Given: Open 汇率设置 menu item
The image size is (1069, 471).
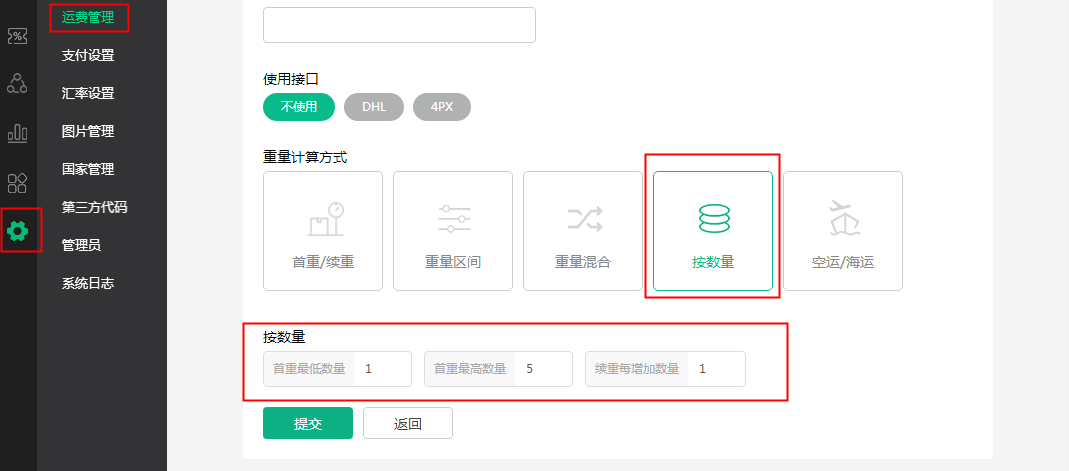Looking at the screenshot, I should (x=88, y=93).
